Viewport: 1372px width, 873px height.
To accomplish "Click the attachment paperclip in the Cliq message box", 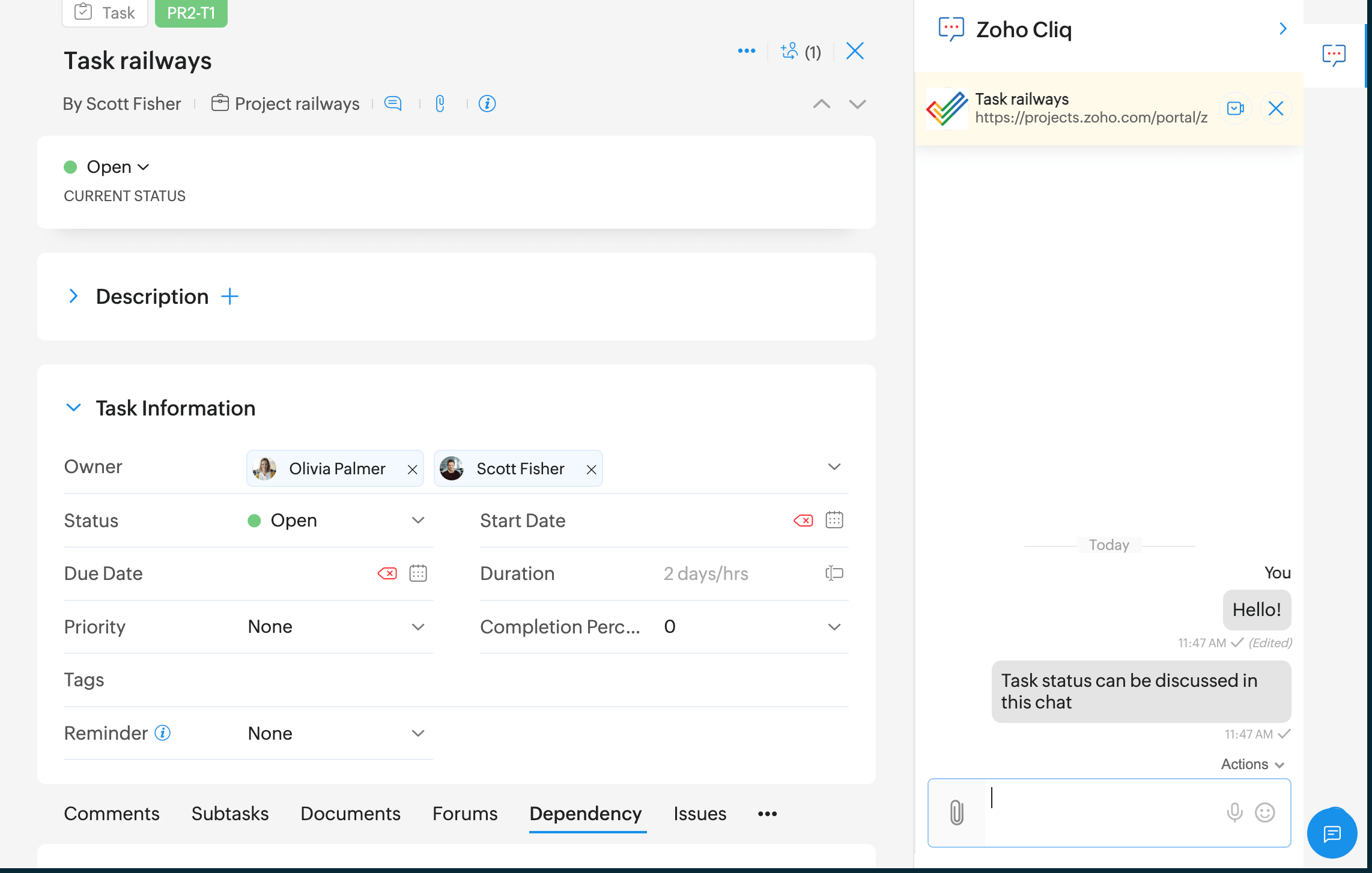I will click(x=956, y=812).
